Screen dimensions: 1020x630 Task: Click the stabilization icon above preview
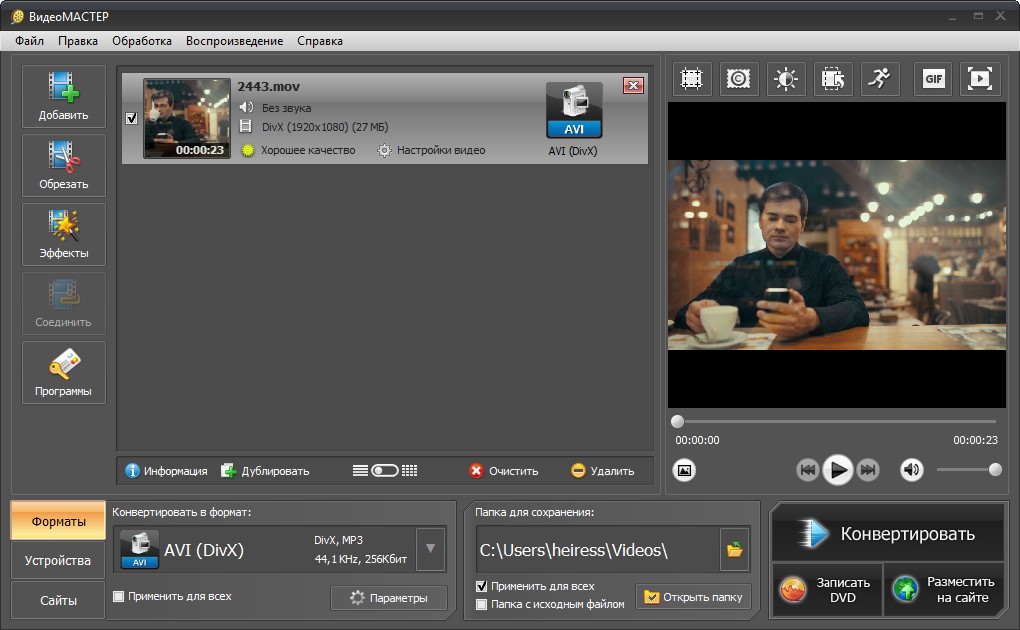pyautogui.click(x=738, y=79)
